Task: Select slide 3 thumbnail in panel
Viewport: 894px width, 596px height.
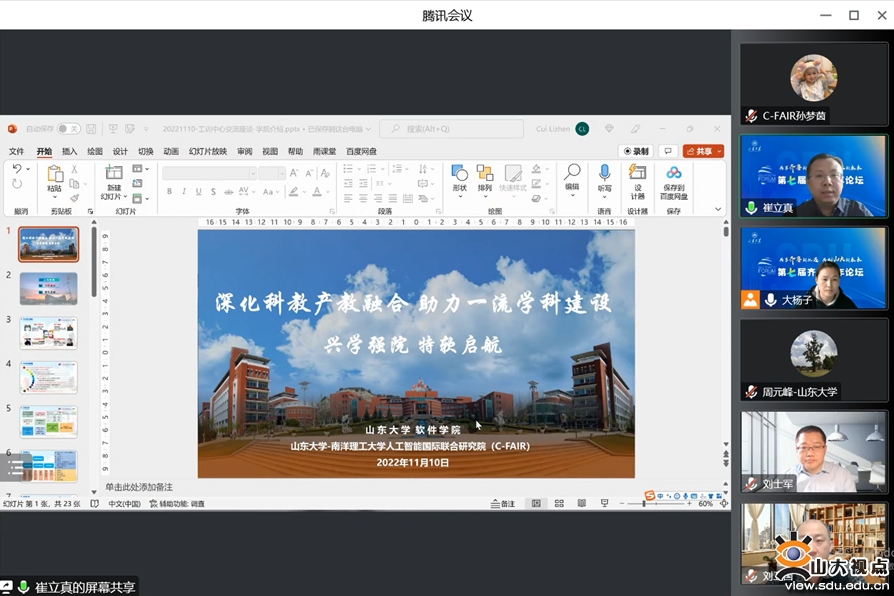Action: click(48, 333)
